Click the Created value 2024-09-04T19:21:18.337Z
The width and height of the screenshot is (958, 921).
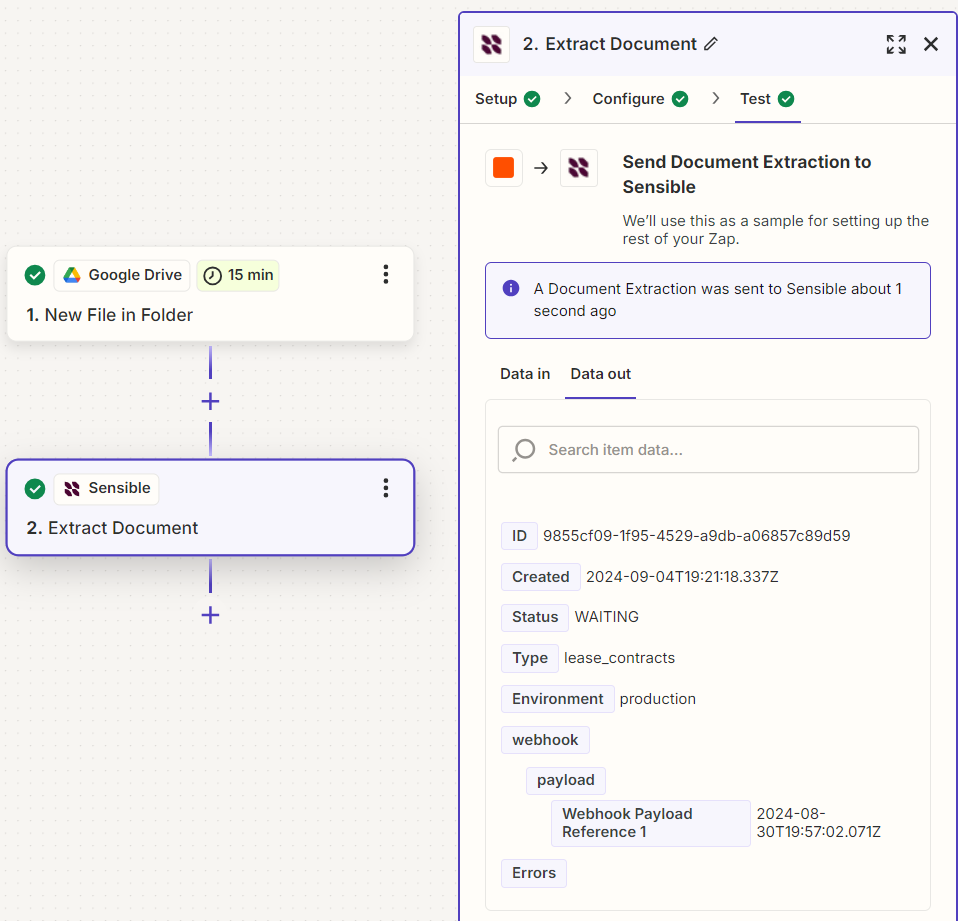(682, 577)
